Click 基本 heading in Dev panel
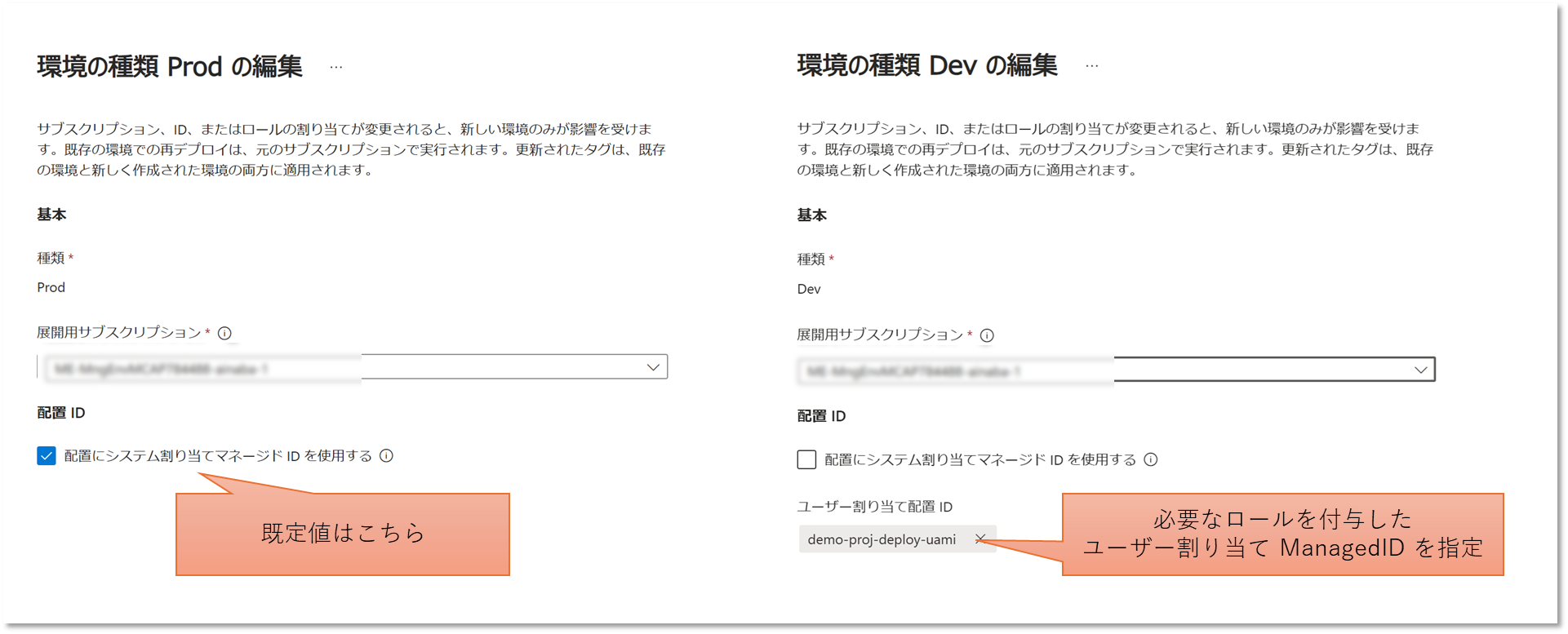The image size is (1568, 634). (812, 215)
